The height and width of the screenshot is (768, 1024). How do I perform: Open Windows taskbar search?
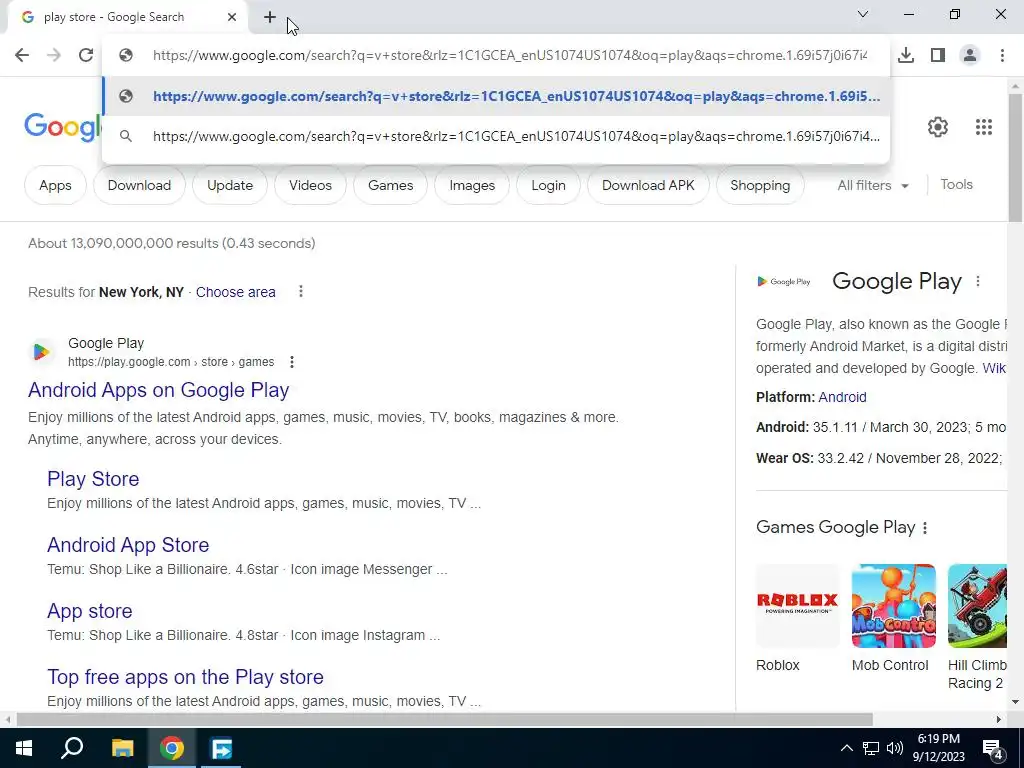point(72,748)
